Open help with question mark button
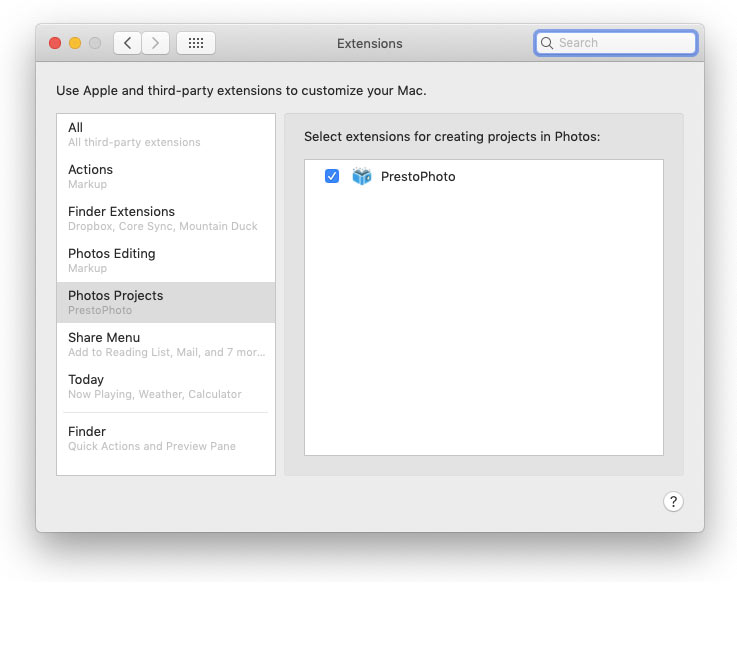 673,502
